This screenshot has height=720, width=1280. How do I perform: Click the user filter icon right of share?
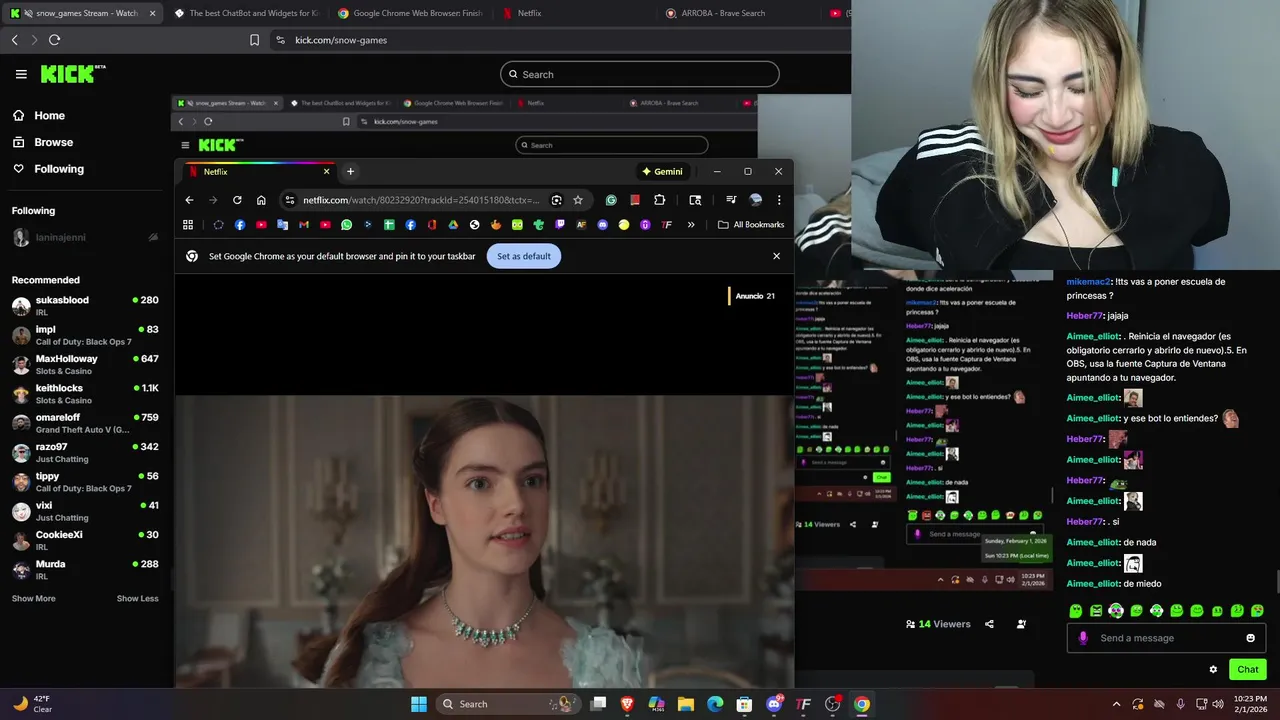click(1021, 624)
